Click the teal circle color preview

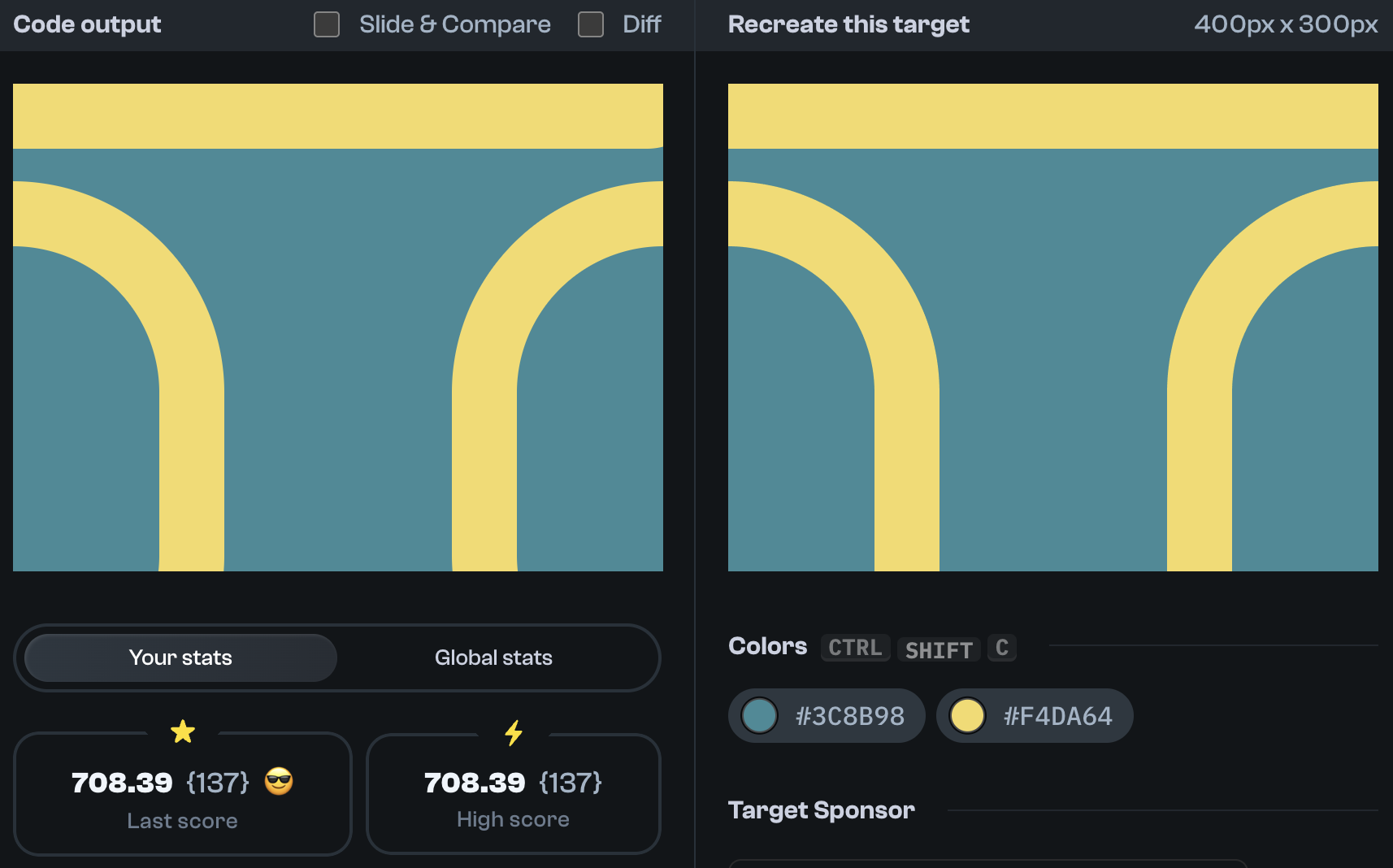(x=759, y=715)
